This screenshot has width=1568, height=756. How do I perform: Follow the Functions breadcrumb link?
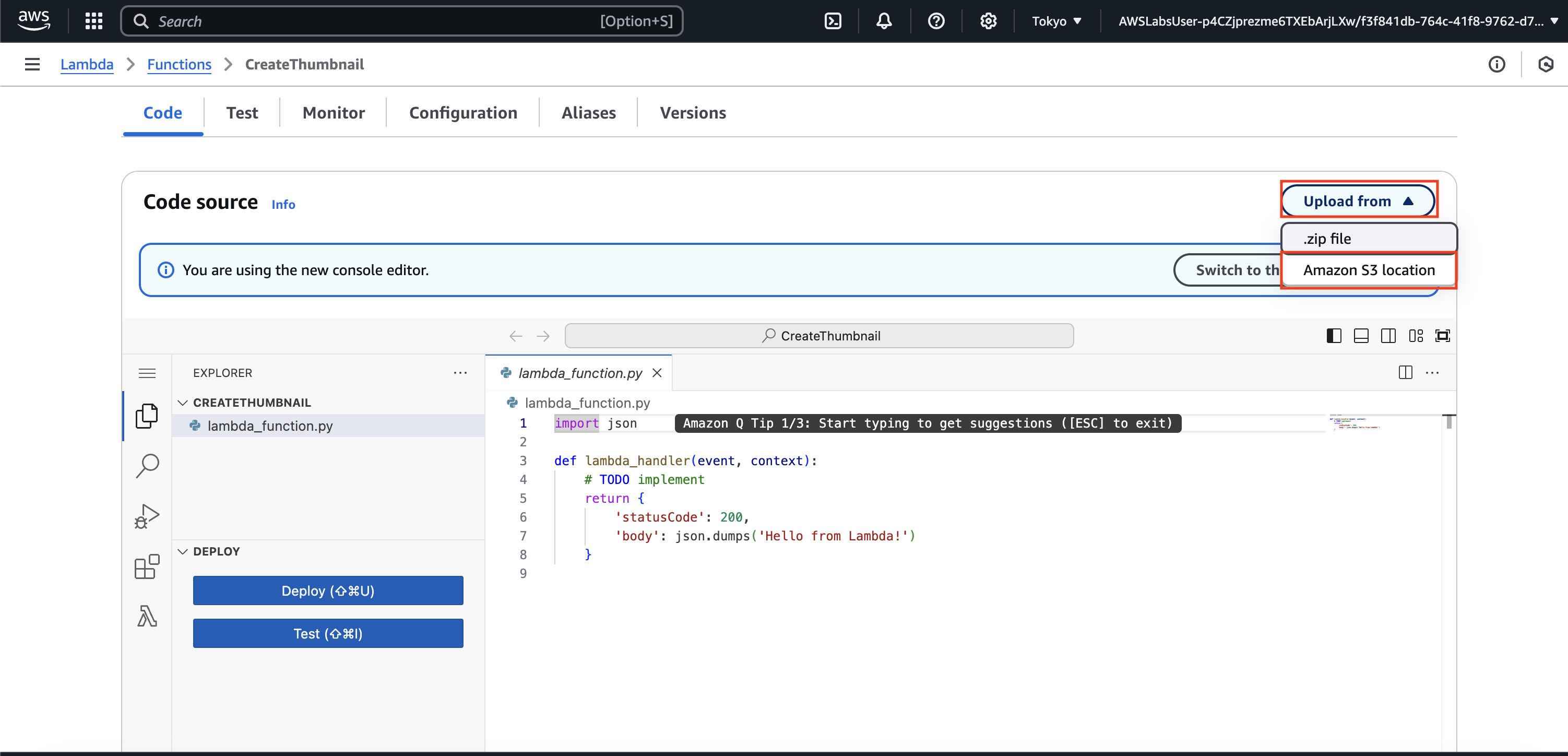(x=179, y=65)
